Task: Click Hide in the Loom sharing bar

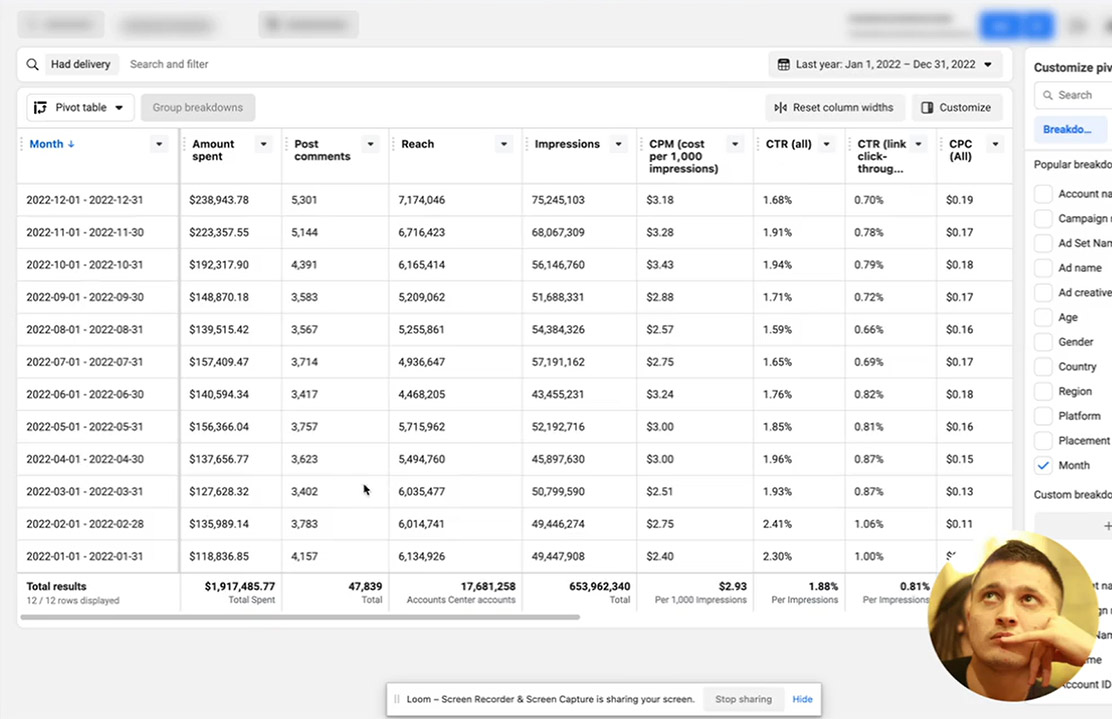Action: 802,700
